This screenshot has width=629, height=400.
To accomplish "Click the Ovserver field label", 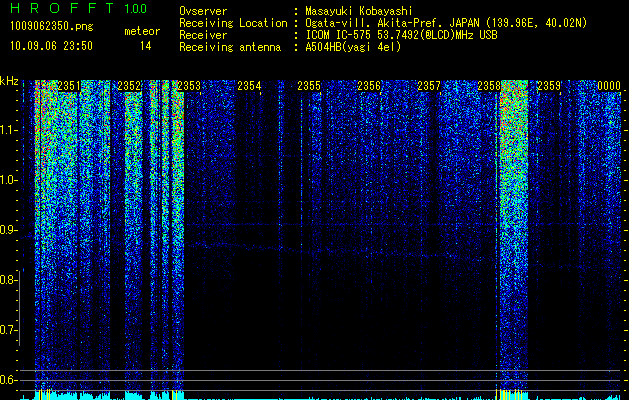I will (203, 11).
